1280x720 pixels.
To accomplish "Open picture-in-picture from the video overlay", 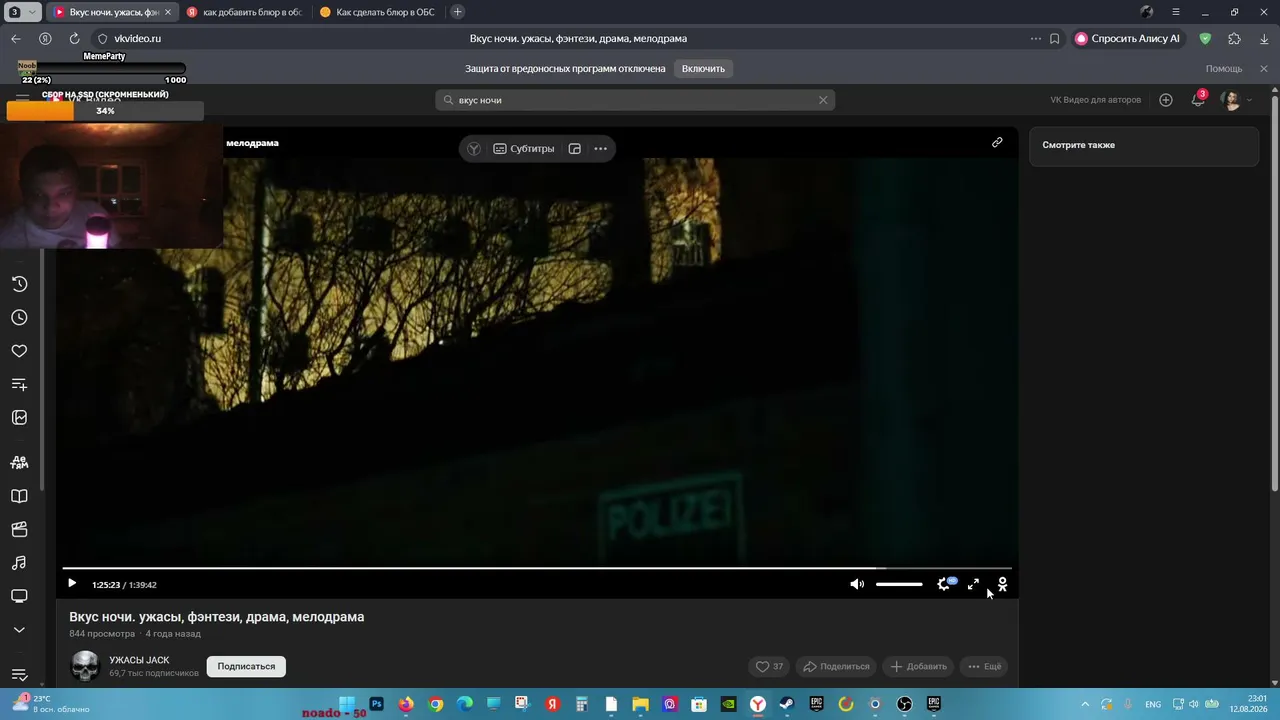I will 575,148.
